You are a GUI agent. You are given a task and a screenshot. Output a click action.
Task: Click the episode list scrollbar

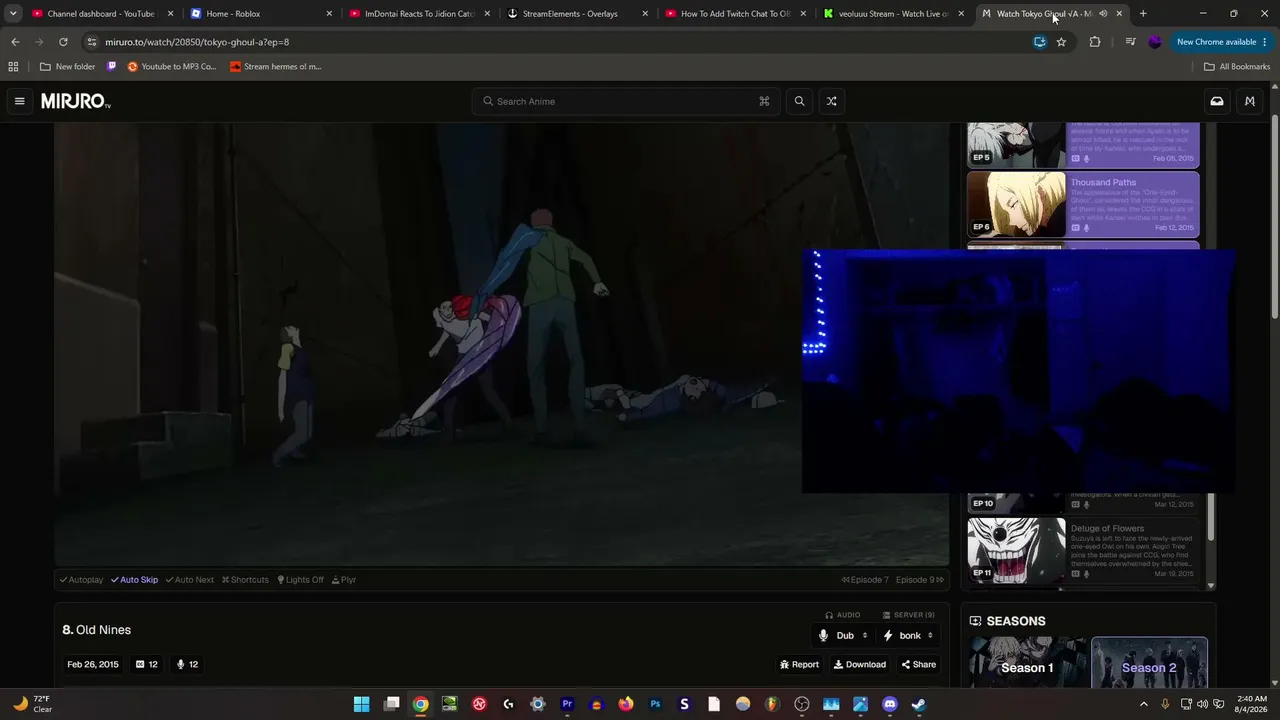pos(1211,515)
